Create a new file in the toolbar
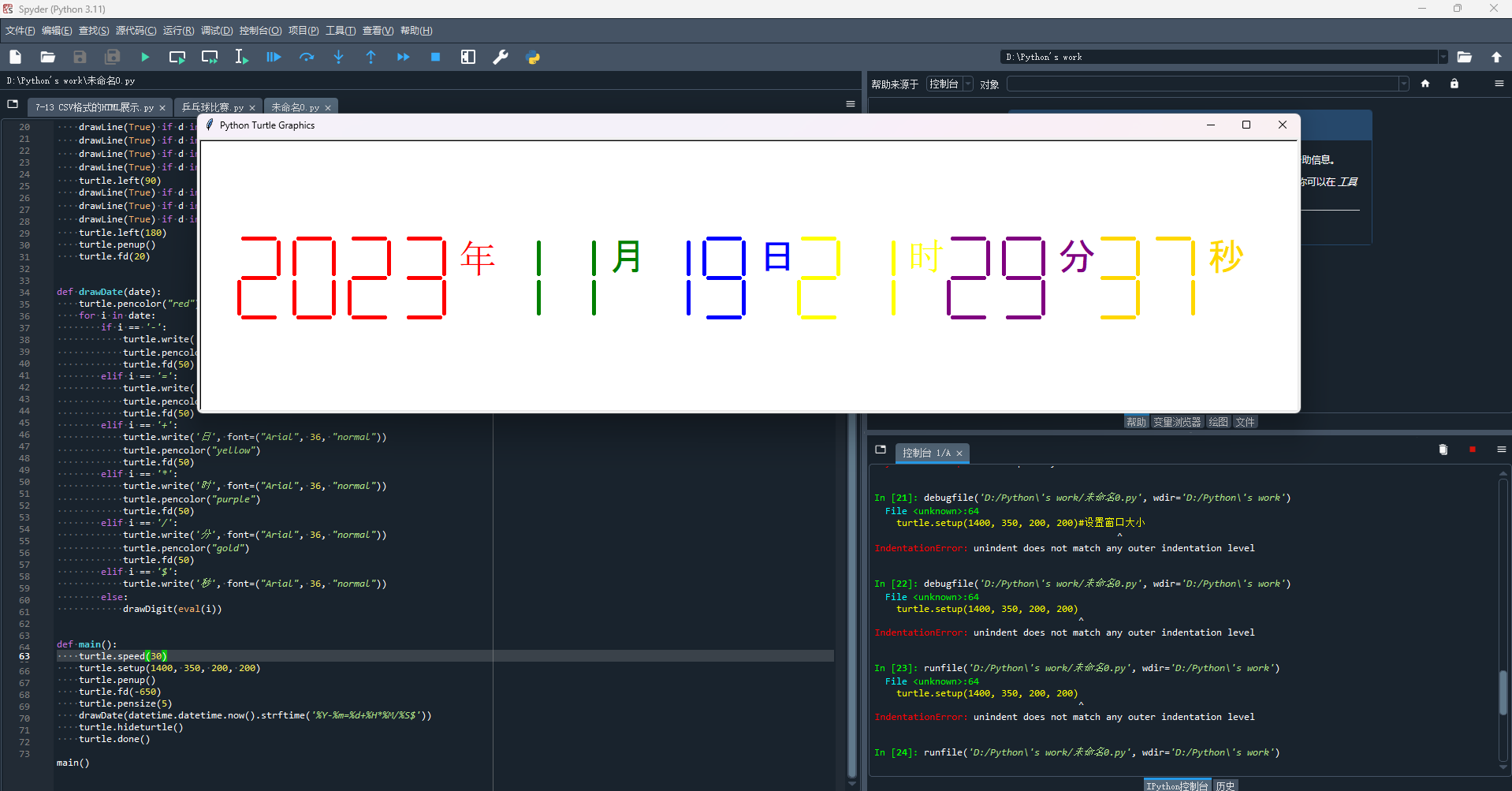Image resolution: width=1512 pixels, height=791 pixels. pos(15,57)
